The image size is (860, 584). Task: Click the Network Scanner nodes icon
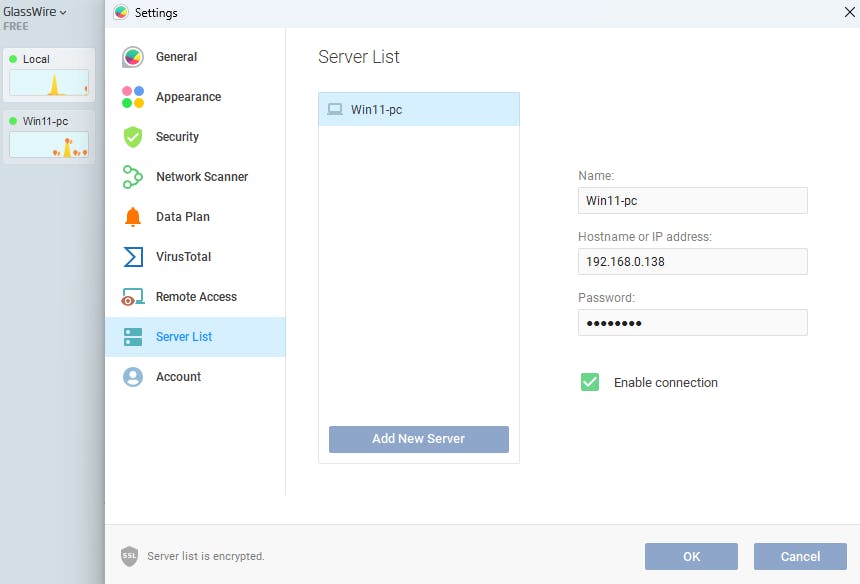pos(133,177)
